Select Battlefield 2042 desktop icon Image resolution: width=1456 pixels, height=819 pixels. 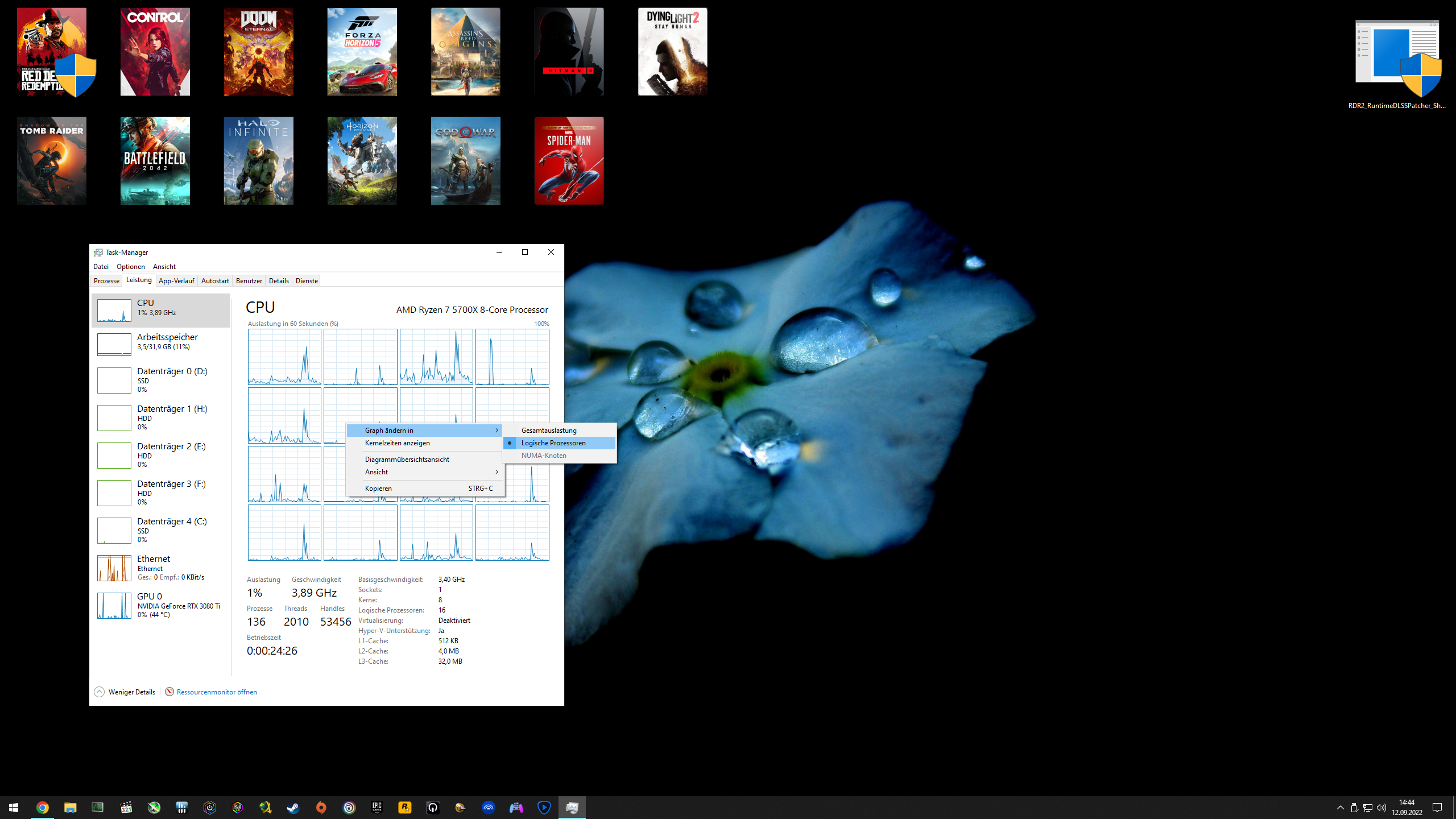tap(155, 161)
